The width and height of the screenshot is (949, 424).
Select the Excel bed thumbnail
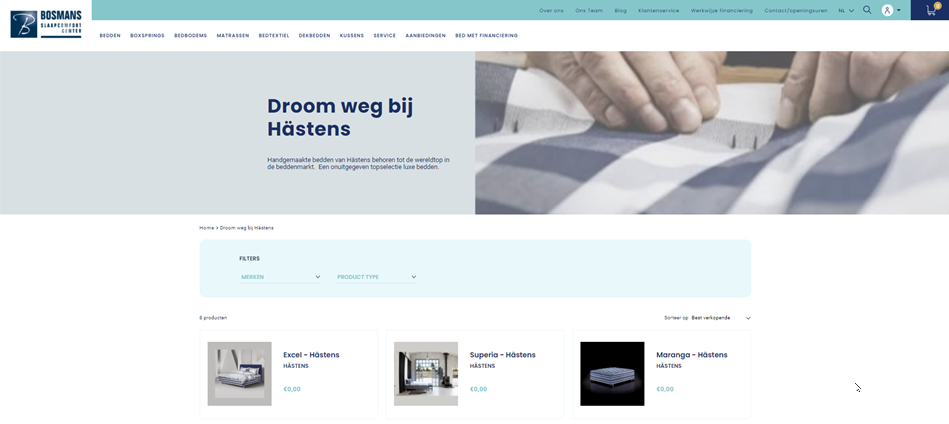click(x=240, y=374)
